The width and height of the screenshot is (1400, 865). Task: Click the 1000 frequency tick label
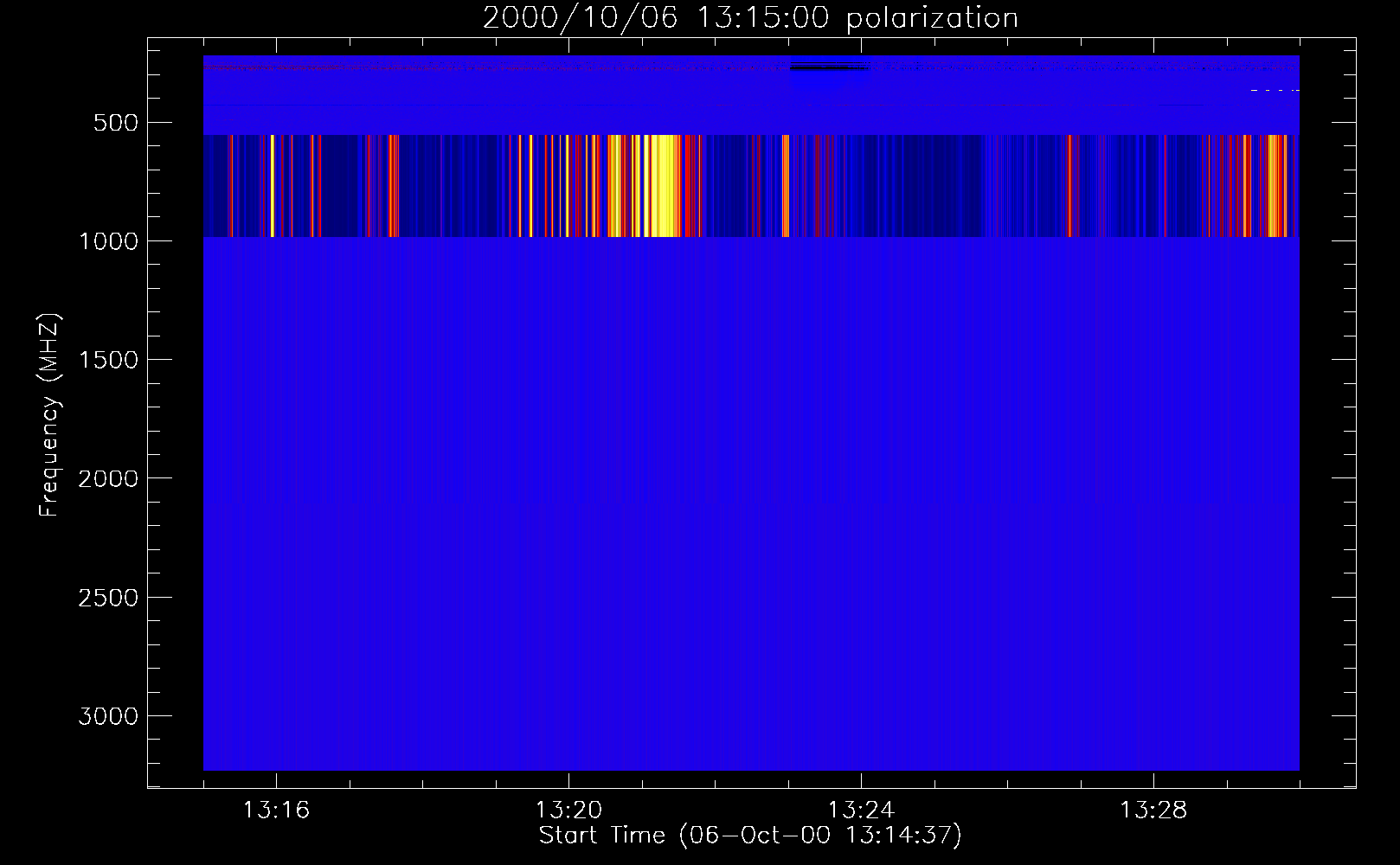[108, 241]
